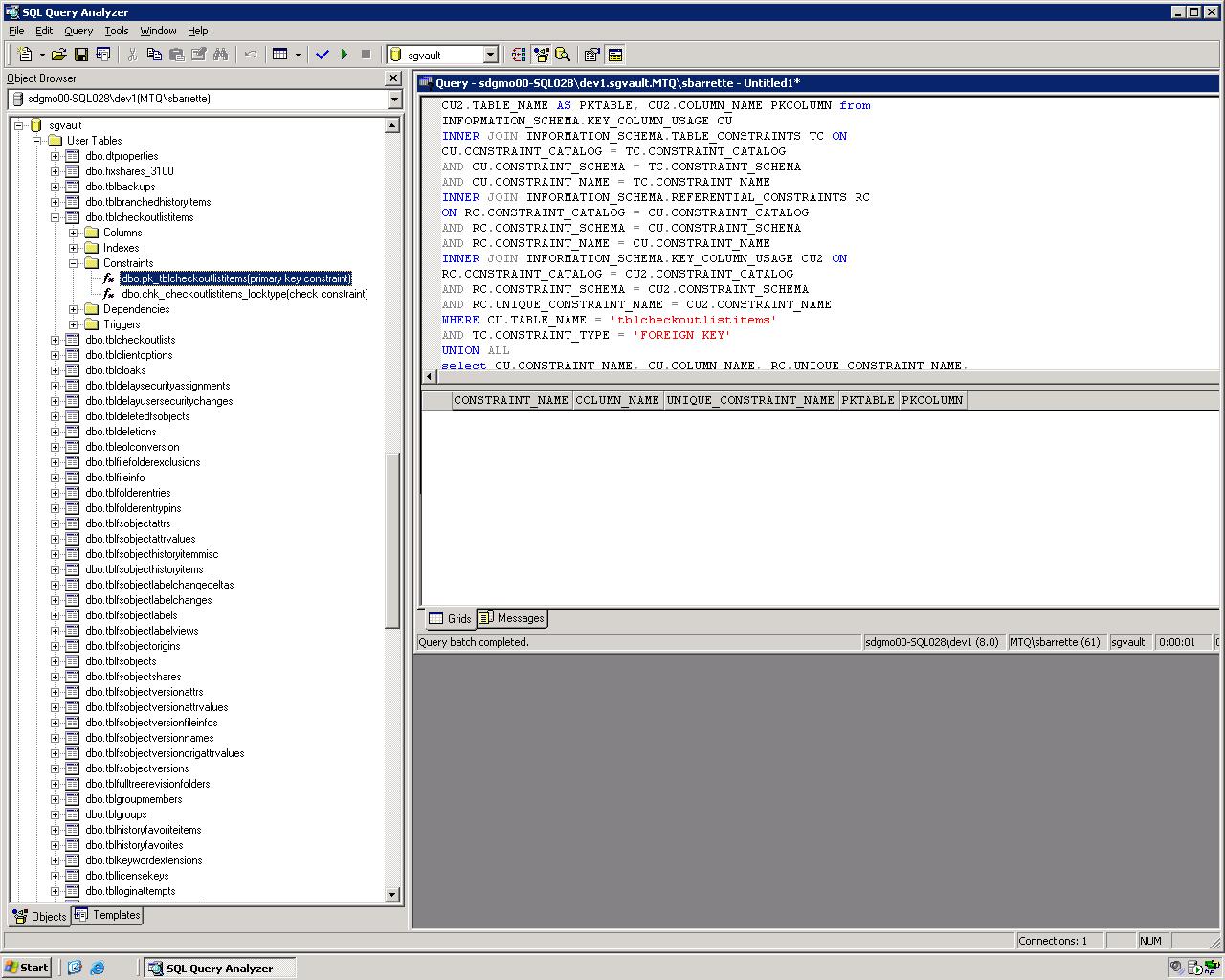The width and height of the screenshot is (1225, 980).
Task: Display the Estimated Execution Plan icon
Action: [519, 55]
